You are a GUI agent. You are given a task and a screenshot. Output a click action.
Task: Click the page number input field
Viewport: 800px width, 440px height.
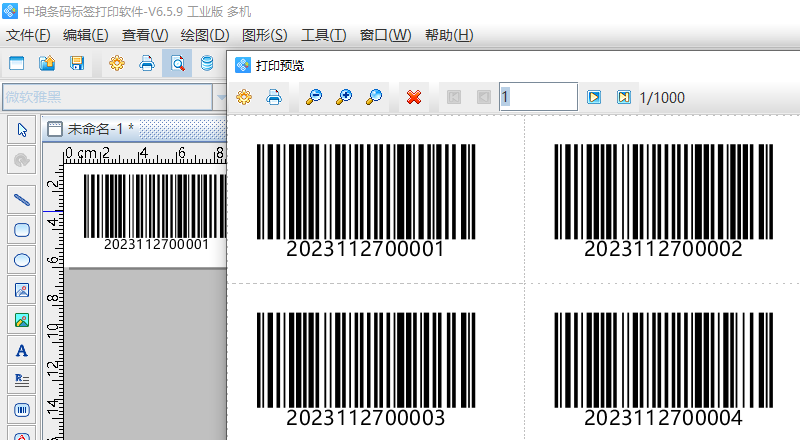coord(538,96)
